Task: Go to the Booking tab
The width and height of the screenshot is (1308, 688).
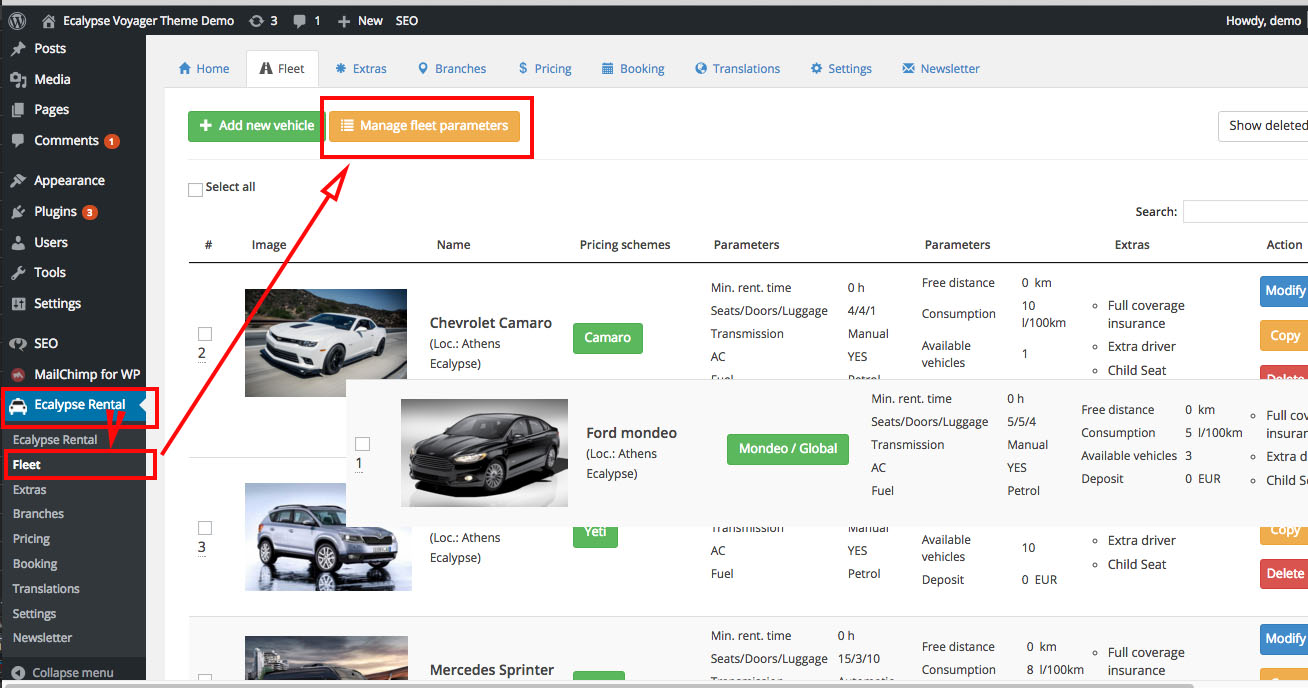Action: pyautogui.click(x=633, y=69)
